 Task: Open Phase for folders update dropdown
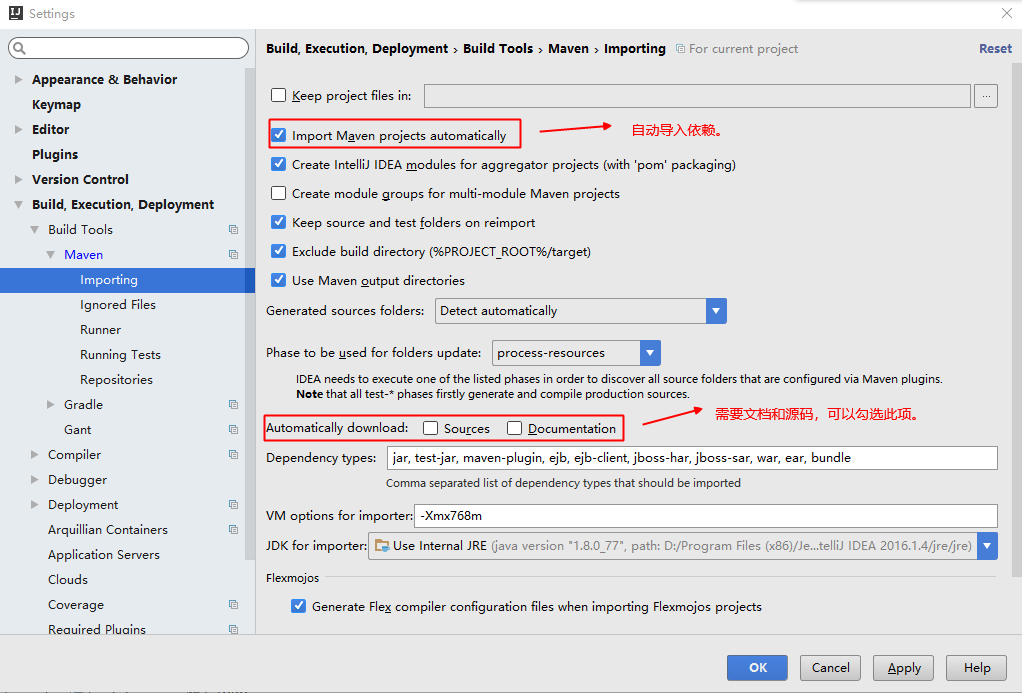point(650,353)
